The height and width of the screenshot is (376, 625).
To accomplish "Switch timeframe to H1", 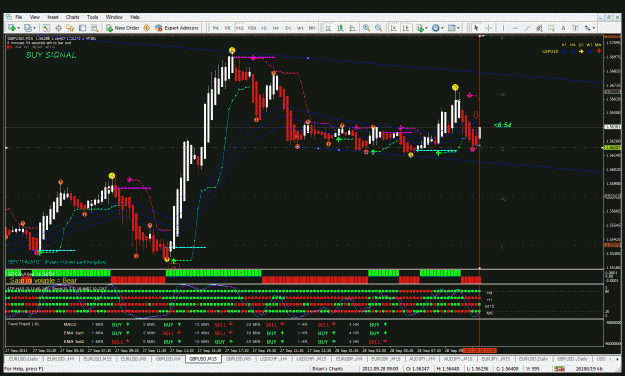I will pyautogui.click(x=264, y=28).
